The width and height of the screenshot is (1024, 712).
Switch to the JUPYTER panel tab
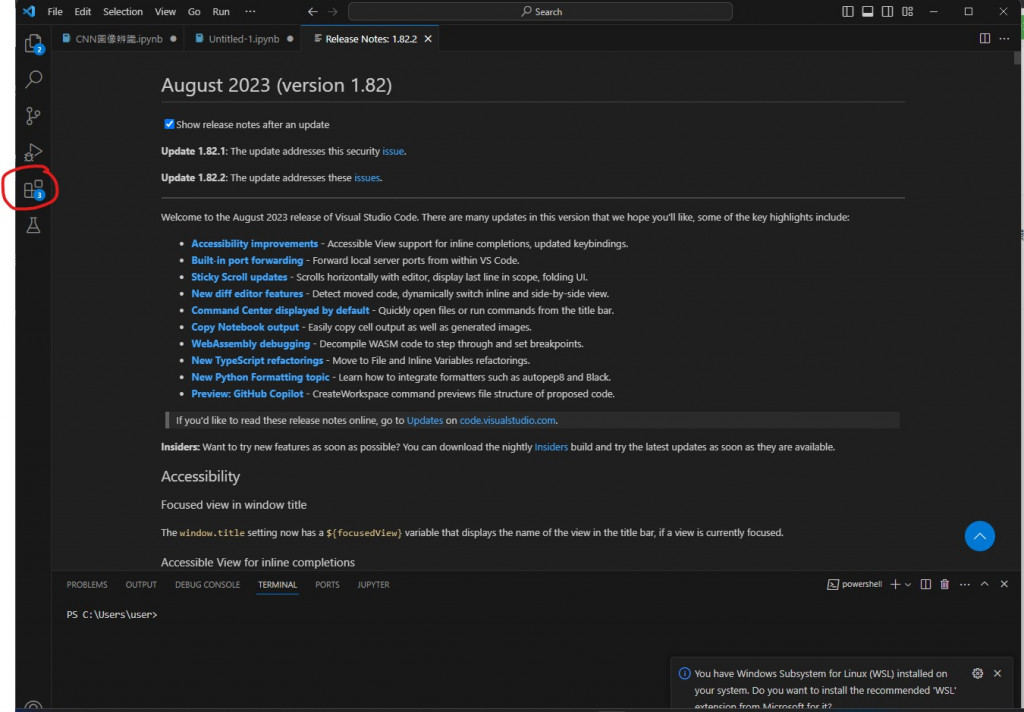click(x=373, y=585)
